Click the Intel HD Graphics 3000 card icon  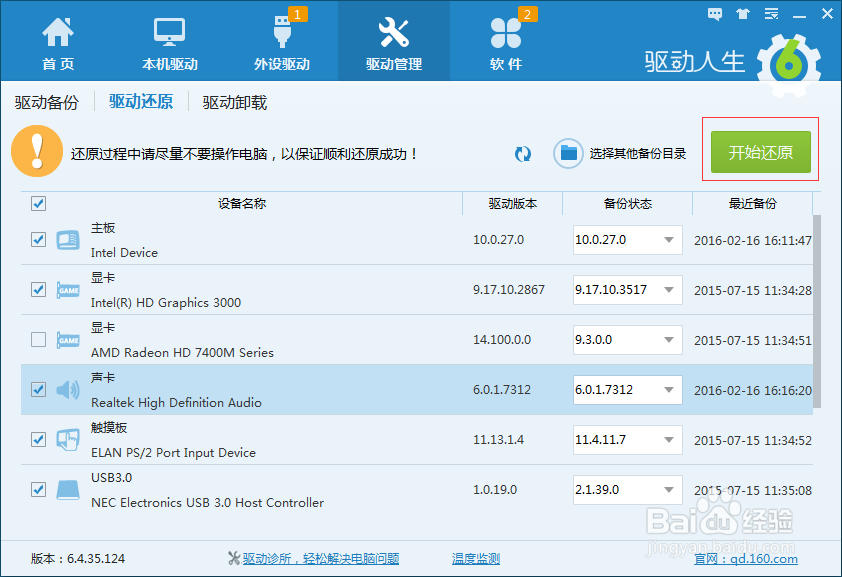pos(68,290)
